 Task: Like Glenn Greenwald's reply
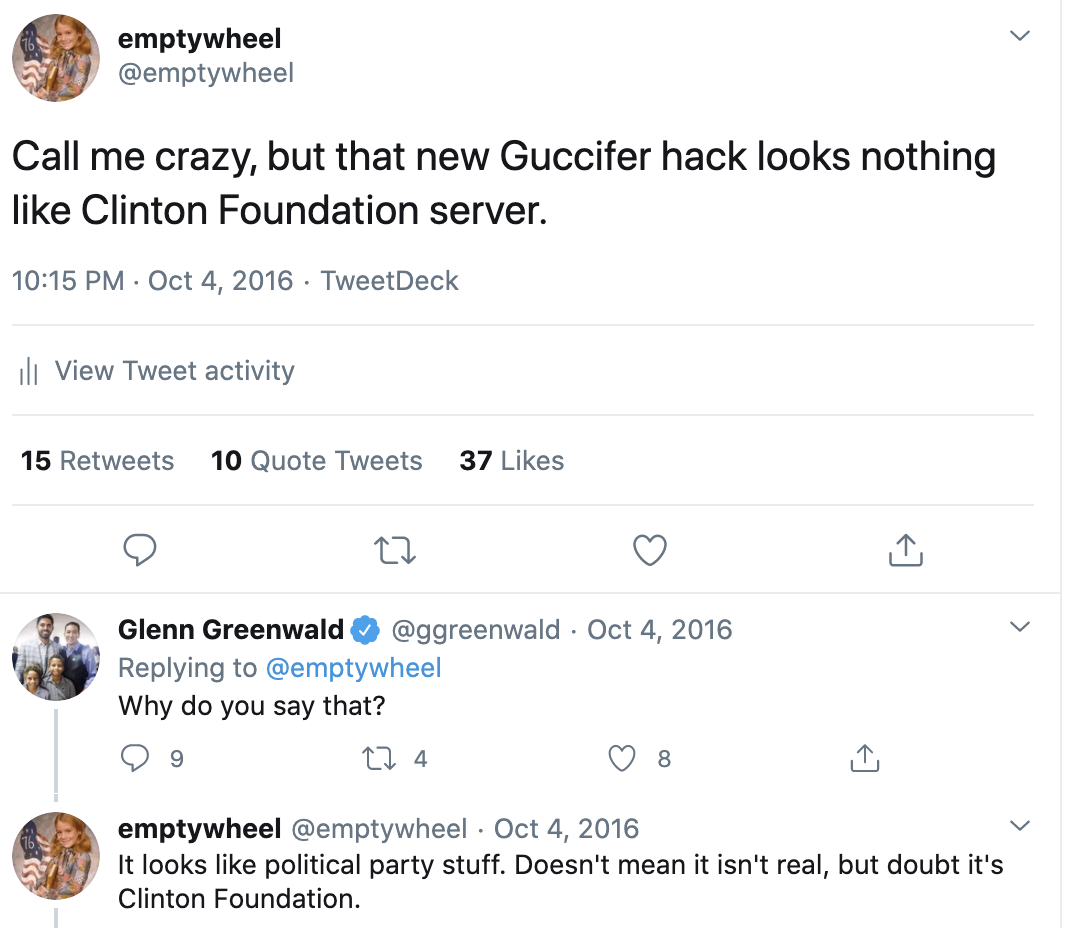coord(622,758)
